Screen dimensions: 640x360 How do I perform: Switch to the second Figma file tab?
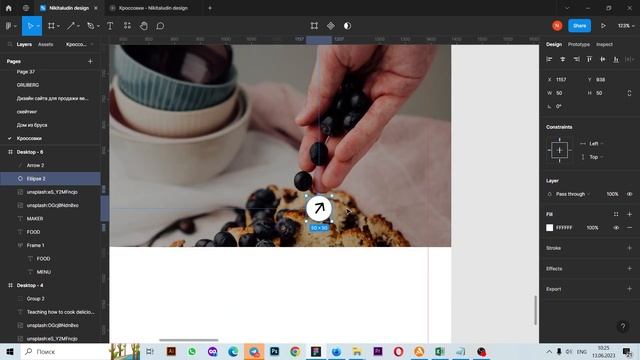click(x=153, y=8)
